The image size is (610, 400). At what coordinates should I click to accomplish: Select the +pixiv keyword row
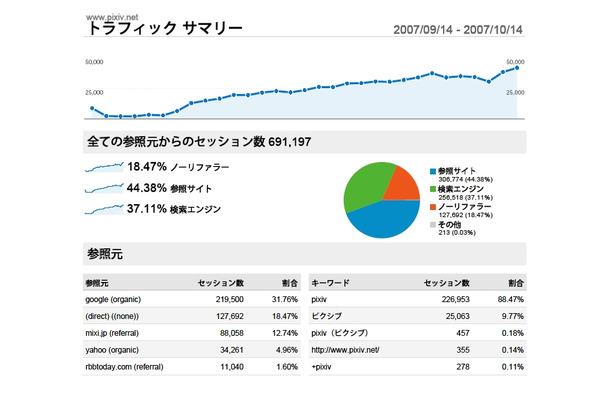(x=417, y=367)
